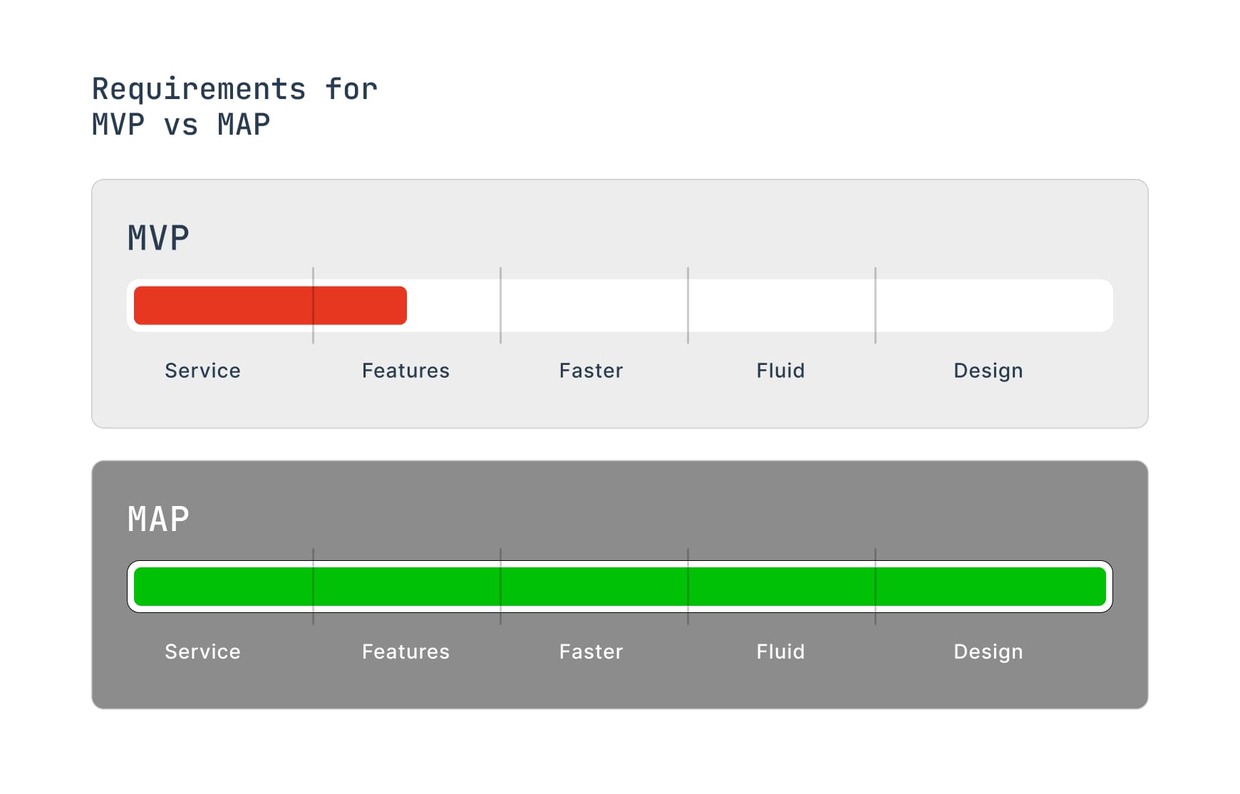Select the Faster label in MAP panel

click(x=591, y=652)
